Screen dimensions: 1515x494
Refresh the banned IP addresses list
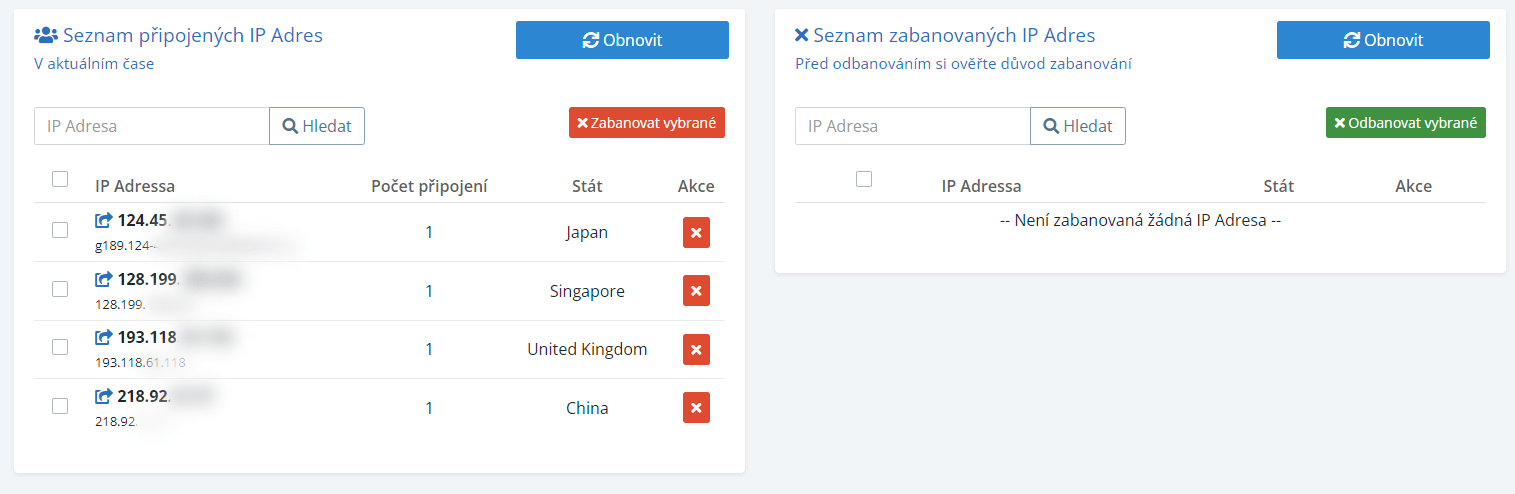[x=1383, y=40]
